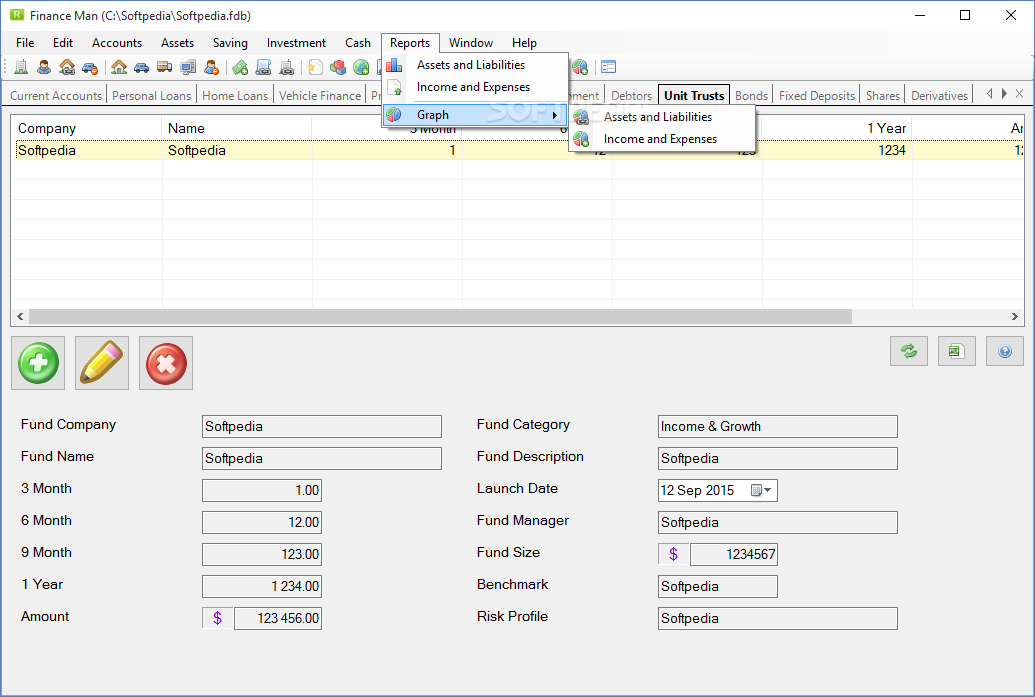Image resolution: width=1035 pixels, height=697 pixels.
Task: Click the table scrollbar right arrow
Action: point(1015,317)
